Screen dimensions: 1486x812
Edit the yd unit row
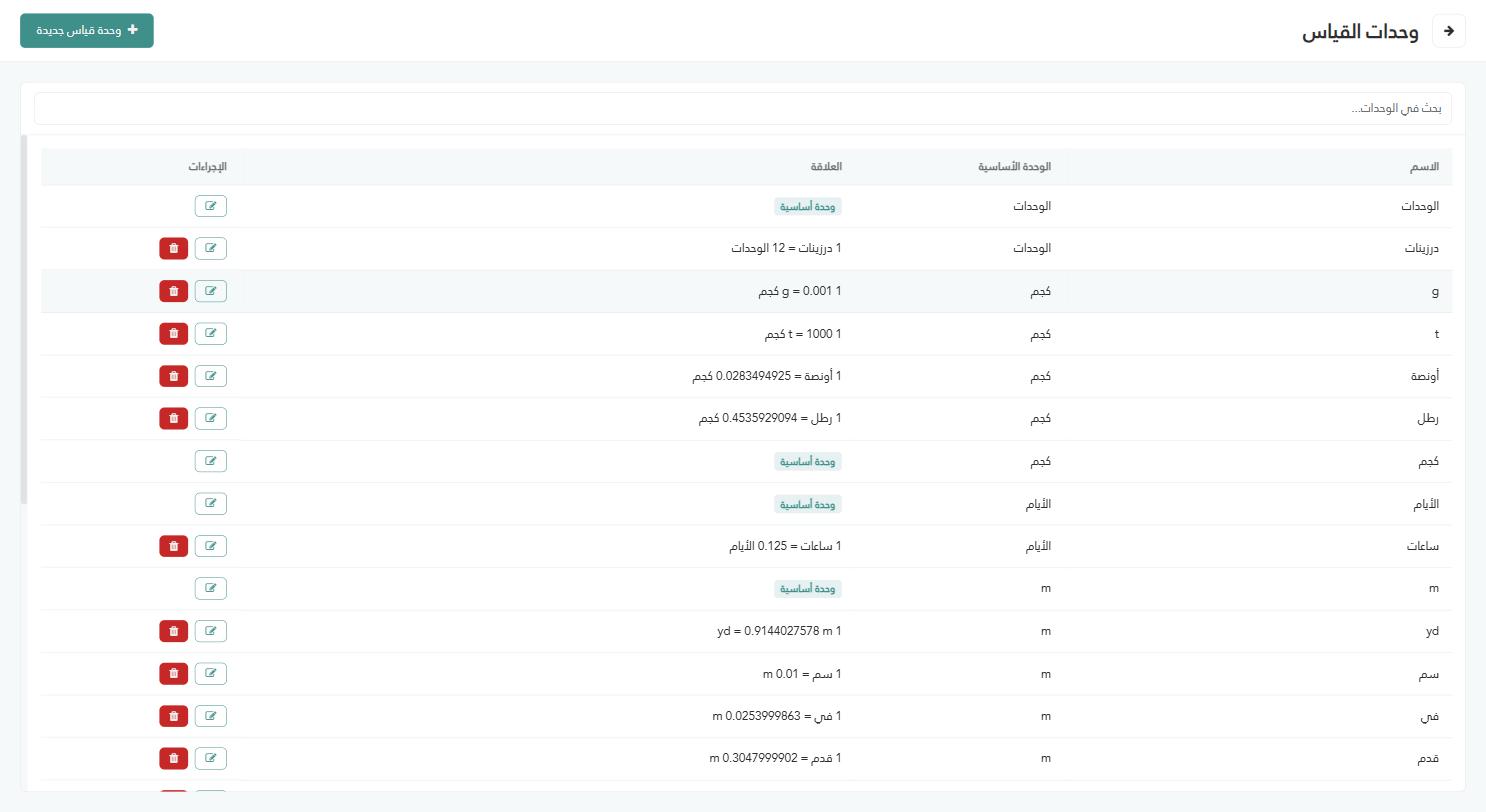tap(211, 631)
